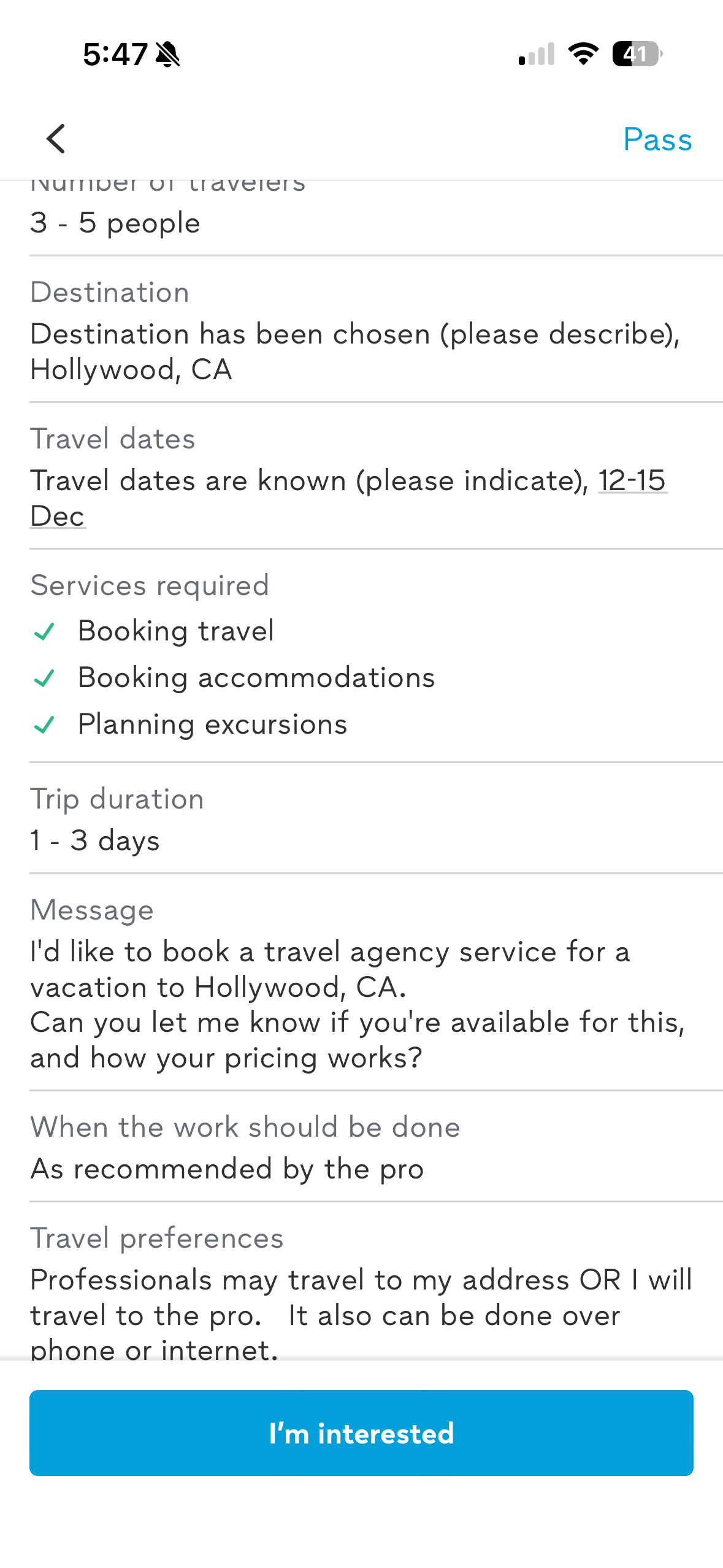Tap the battery indicator icon
This screenshot has height=1568, width=723.
click(637, 54)
